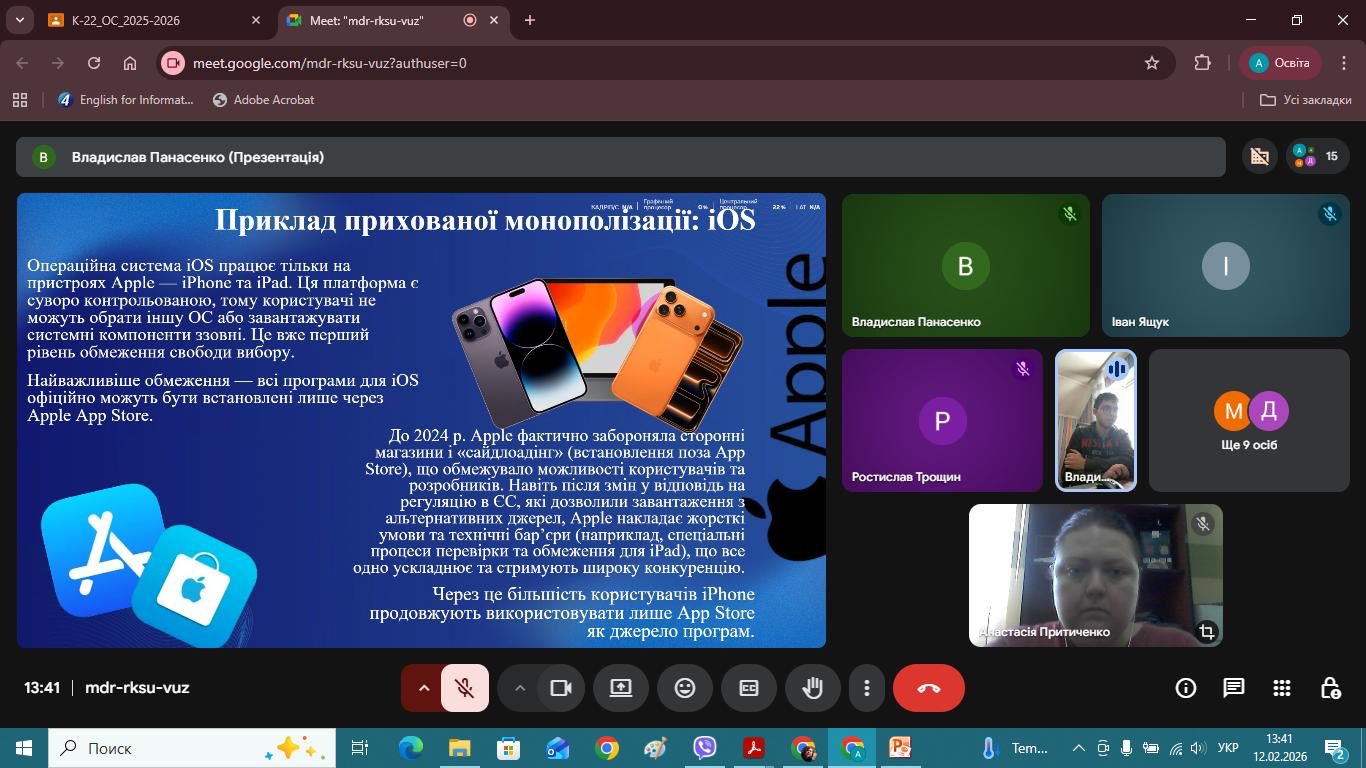Open the 'Ще 9 осіб' tile
This screenshot has width=1366, height=768.
pos(1249,420)
